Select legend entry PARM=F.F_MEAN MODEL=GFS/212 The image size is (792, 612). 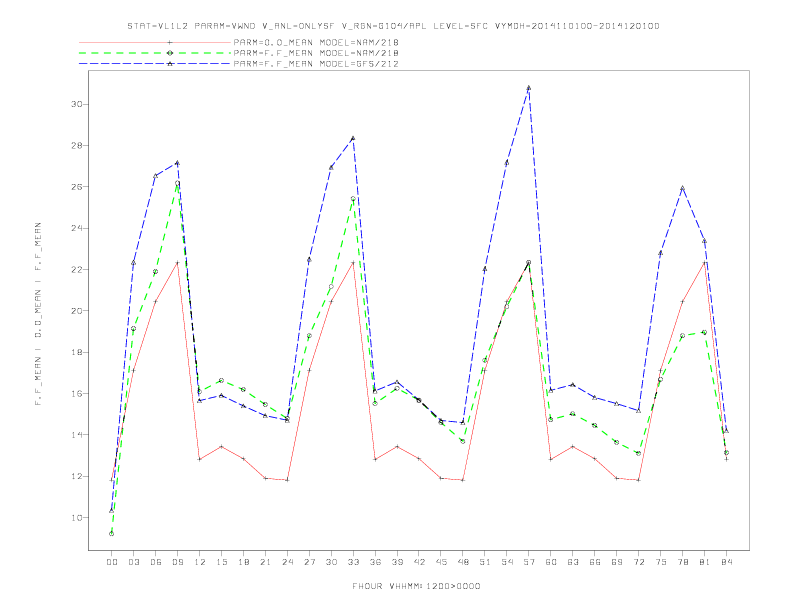click(x=316, y=64)
